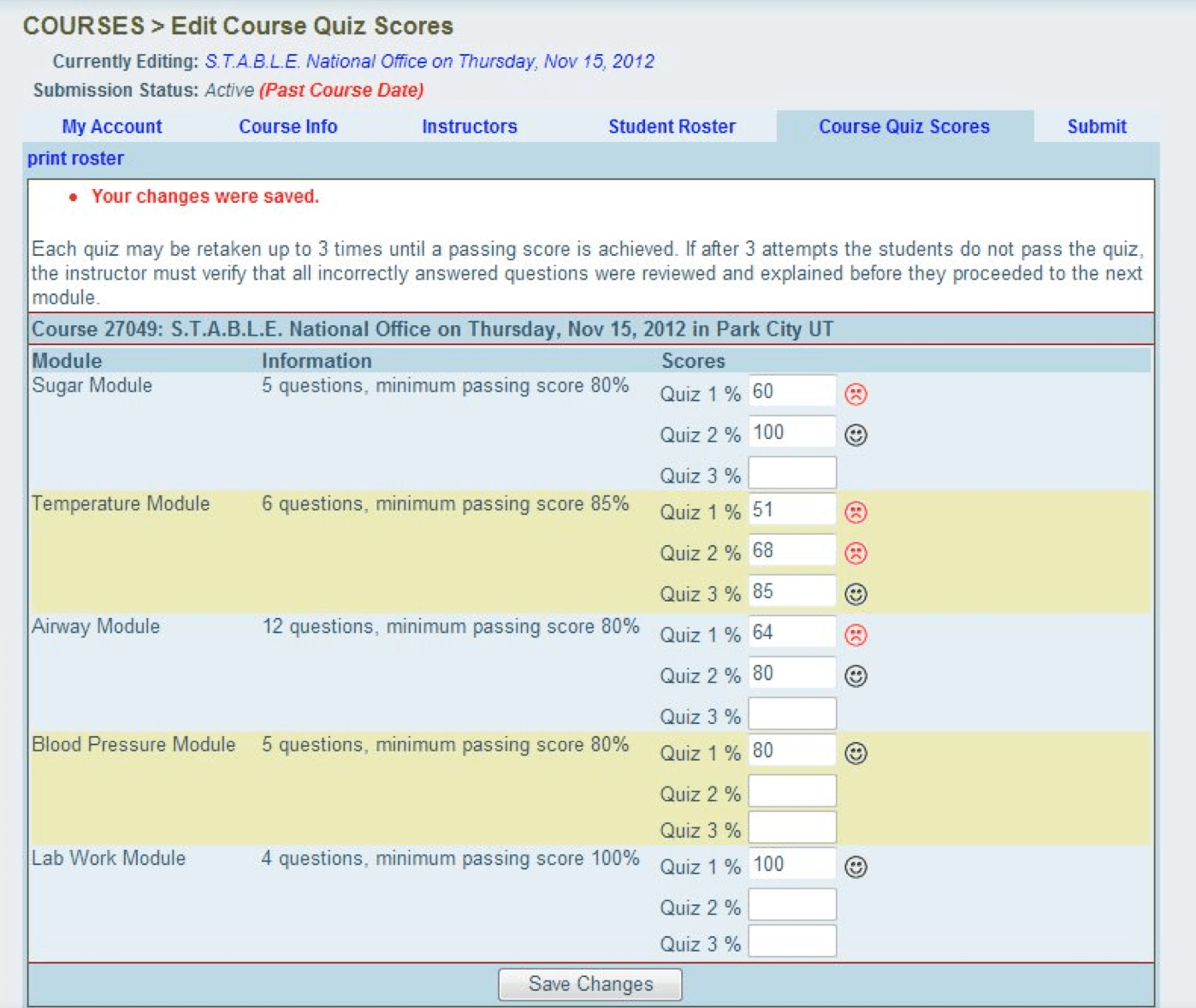Switch to the Course Info tab

pyautogui.click(x=288, y=127)
